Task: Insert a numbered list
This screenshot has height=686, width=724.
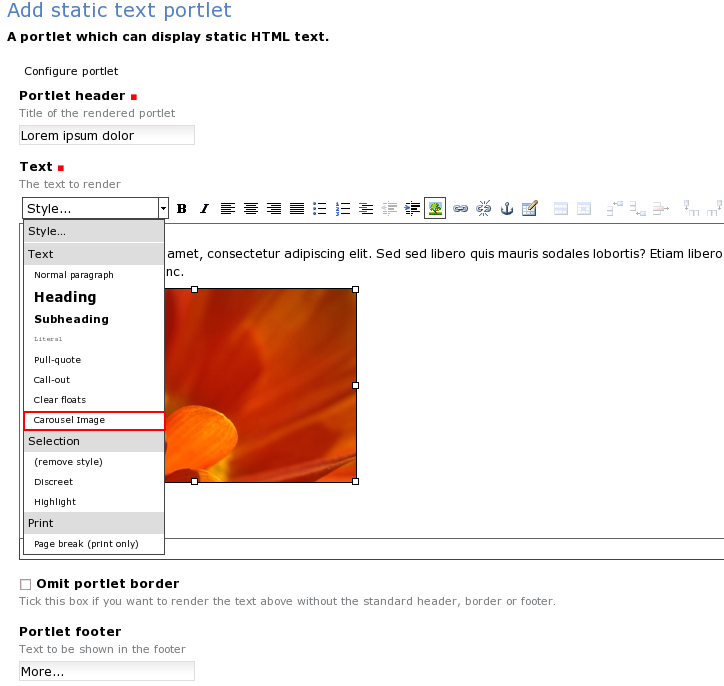Action: 343,209
